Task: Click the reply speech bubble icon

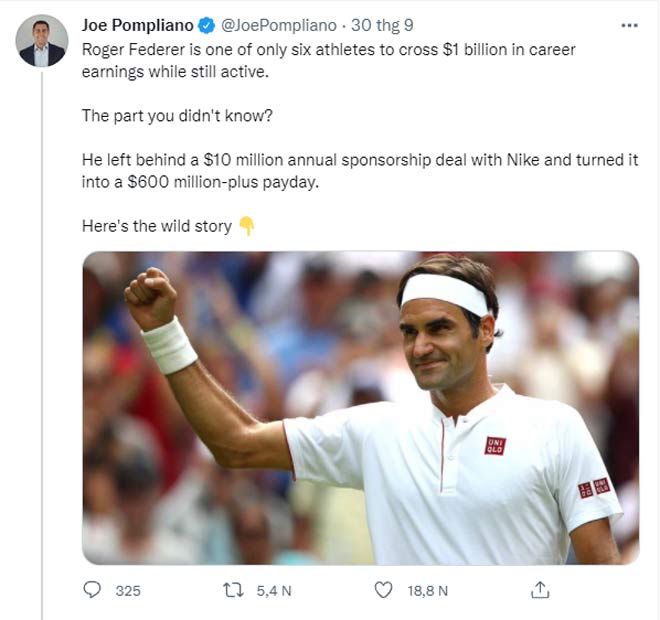Action: pos(92,590)
